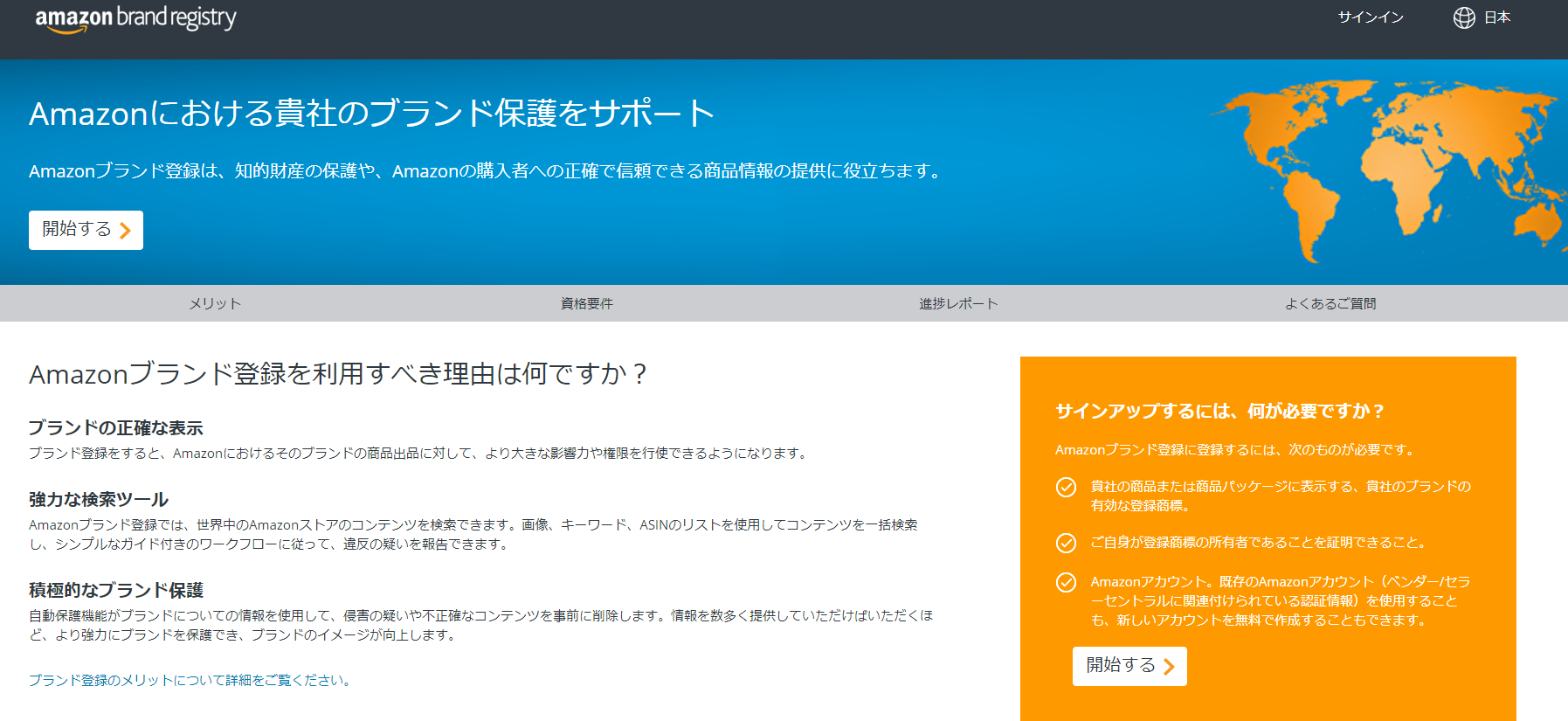Click the second checkmark icon about trademark ownership

click(1066, 544)
